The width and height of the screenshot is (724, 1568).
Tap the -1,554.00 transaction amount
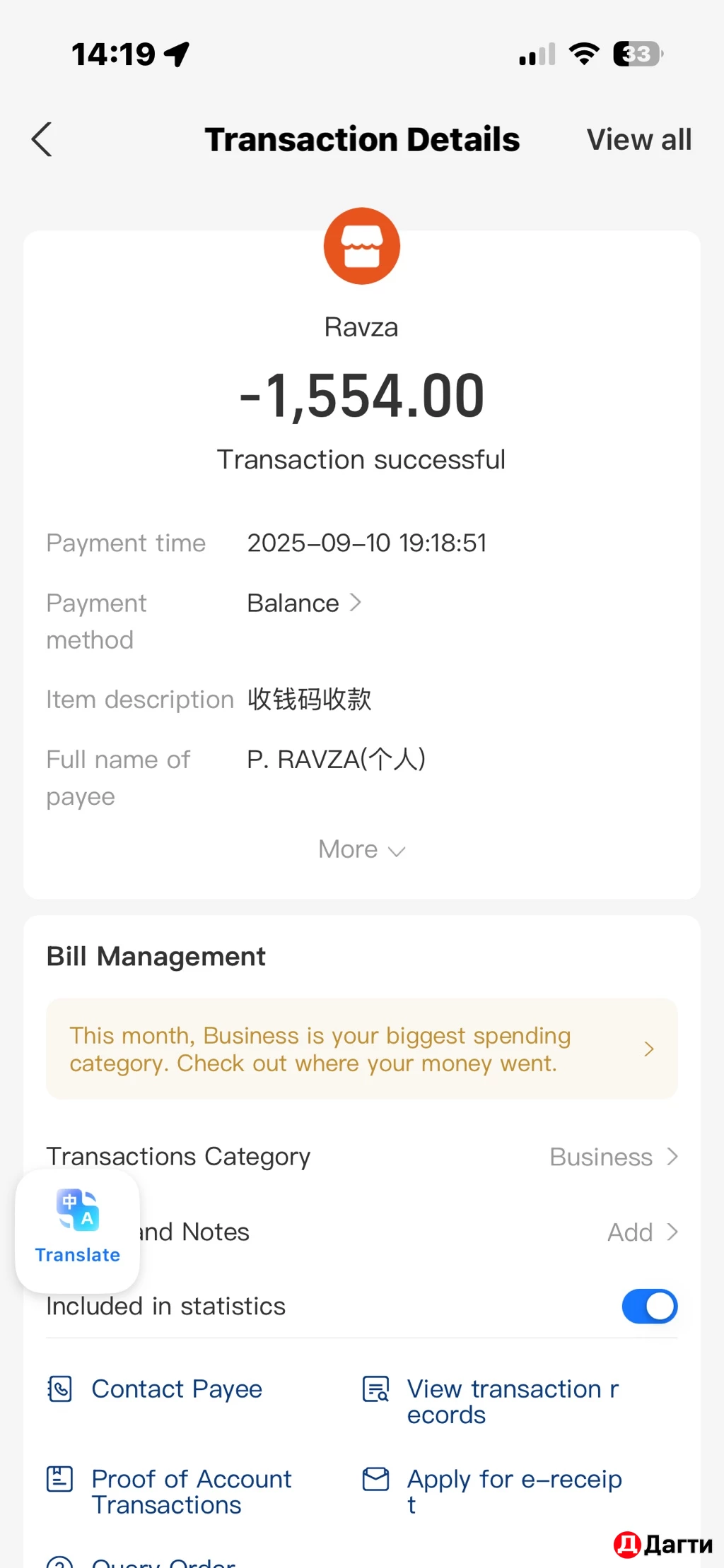[362, 396]
